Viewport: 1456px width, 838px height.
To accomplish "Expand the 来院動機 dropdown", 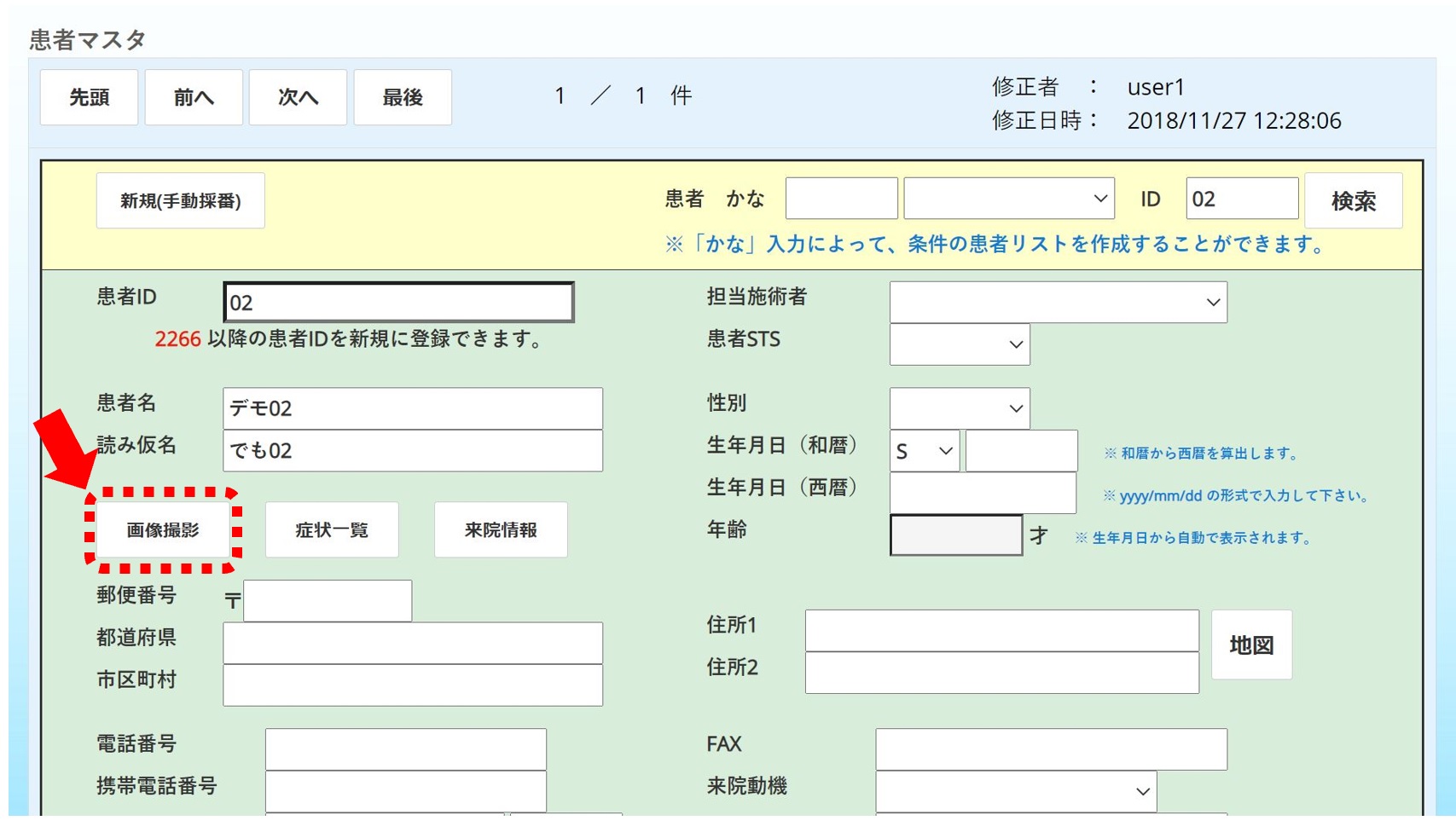I will click(x=1015, y=792).
